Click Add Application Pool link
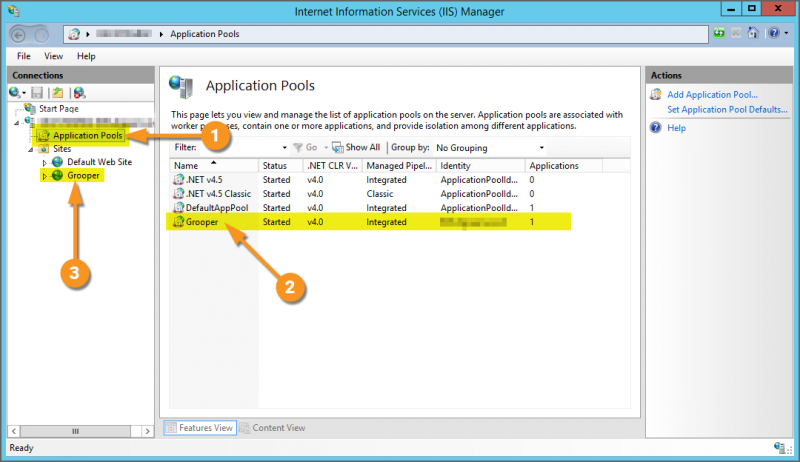 coord(712,95)
